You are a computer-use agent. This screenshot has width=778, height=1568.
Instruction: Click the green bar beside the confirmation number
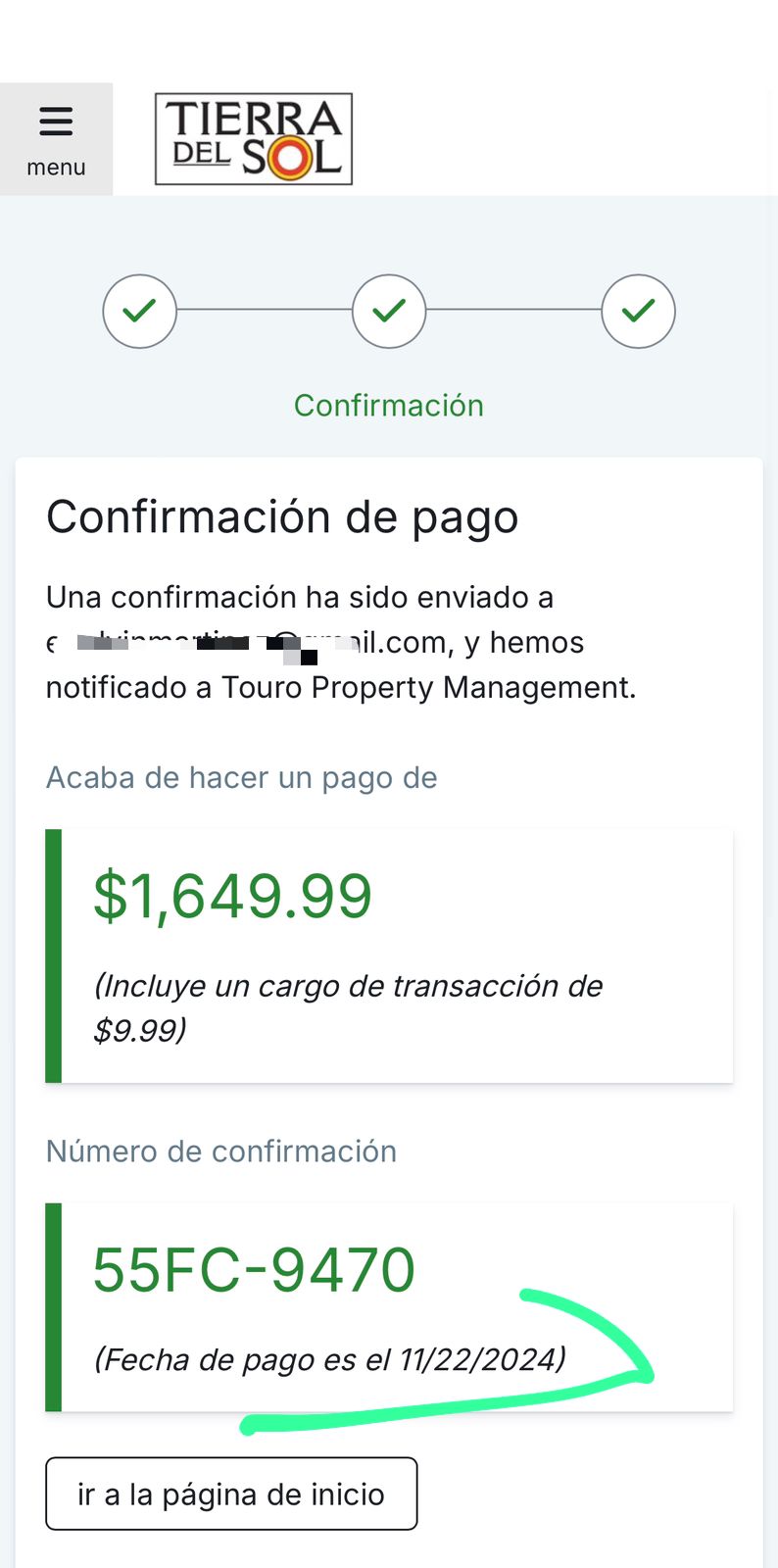54,1307
